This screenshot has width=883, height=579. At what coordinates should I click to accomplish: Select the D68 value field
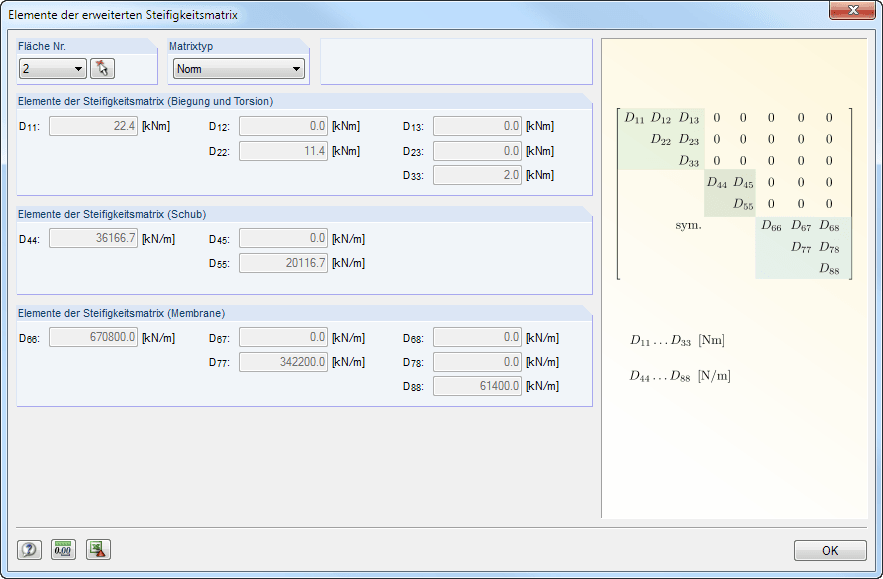(x=478, y=337)
